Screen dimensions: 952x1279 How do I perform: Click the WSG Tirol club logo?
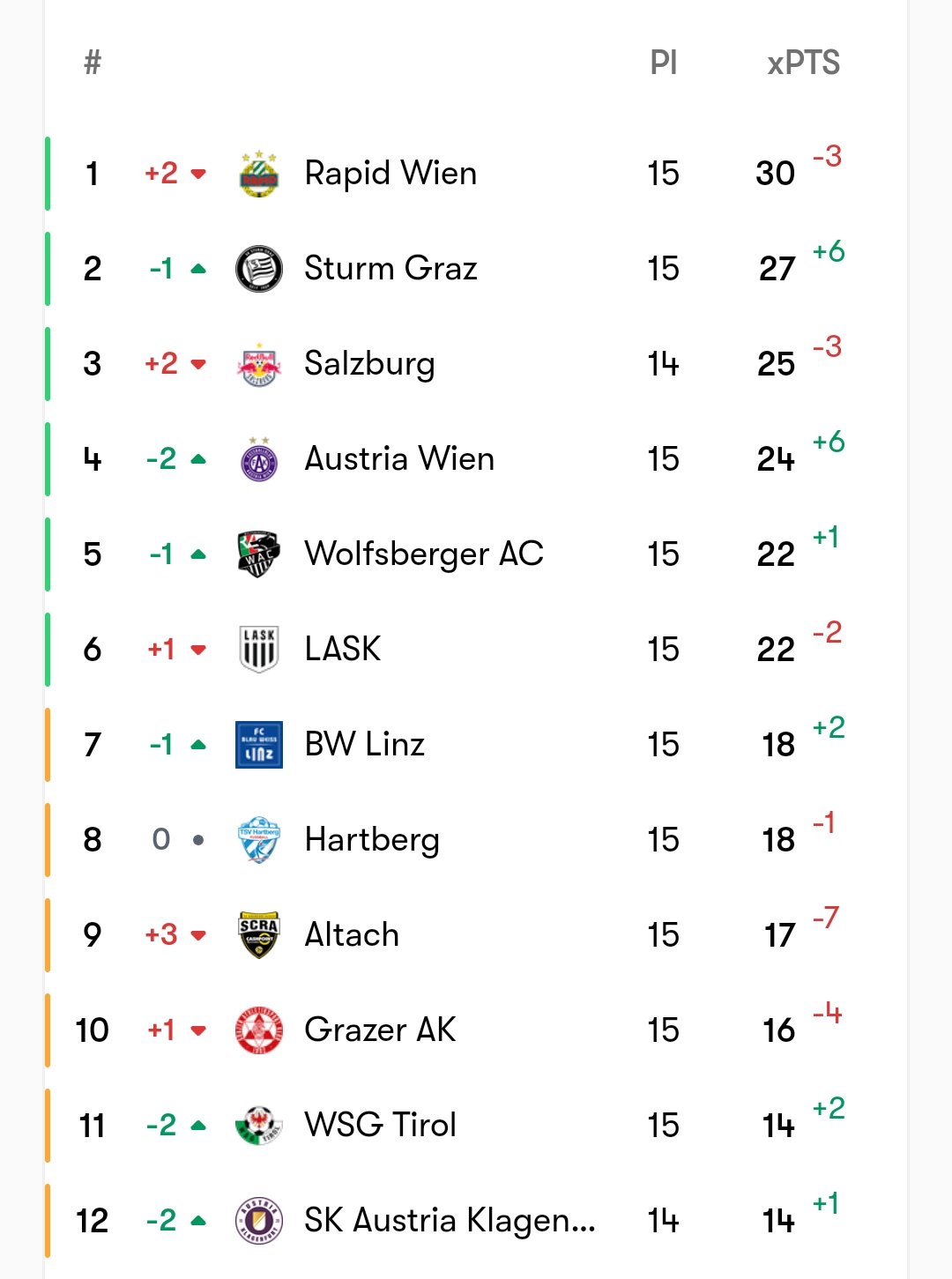pyautogui.click(x=259, y=1126)
